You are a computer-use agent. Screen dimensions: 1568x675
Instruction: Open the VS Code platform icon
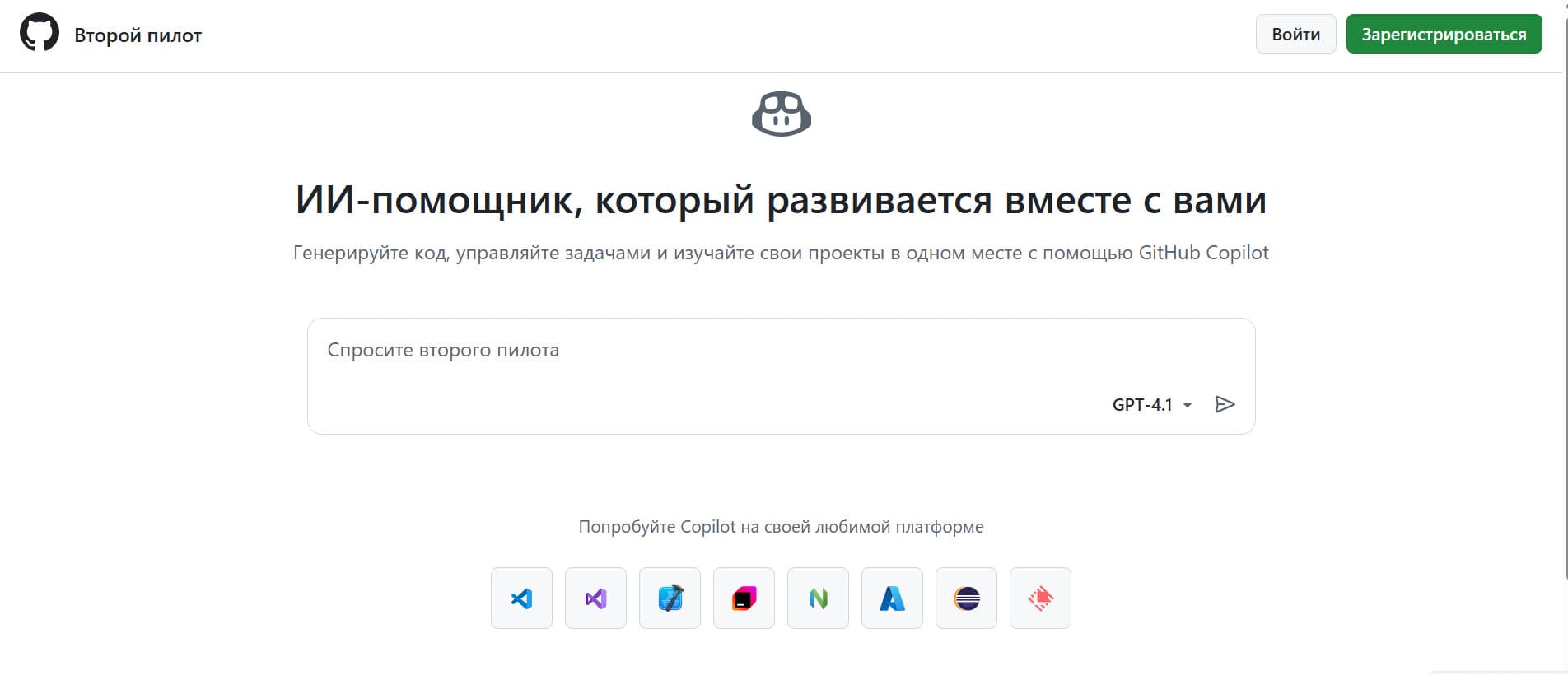521,598
